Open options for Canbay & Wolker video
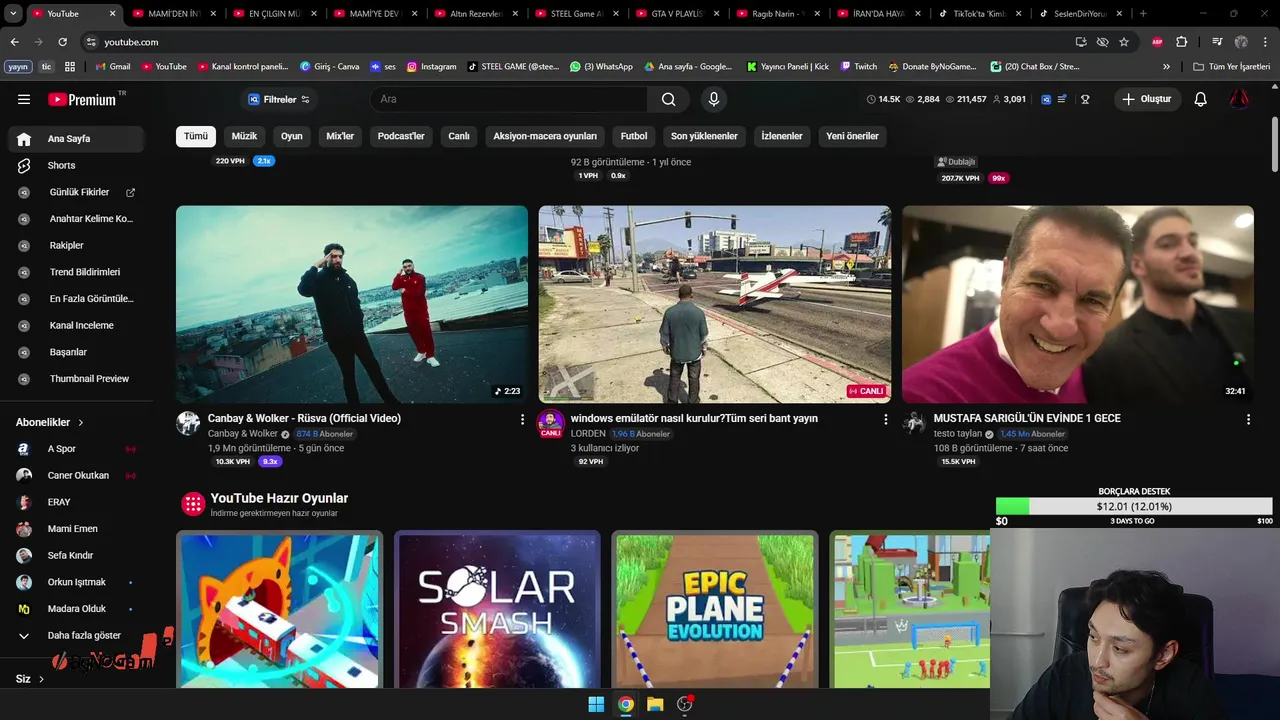 (x=522, y=419)
